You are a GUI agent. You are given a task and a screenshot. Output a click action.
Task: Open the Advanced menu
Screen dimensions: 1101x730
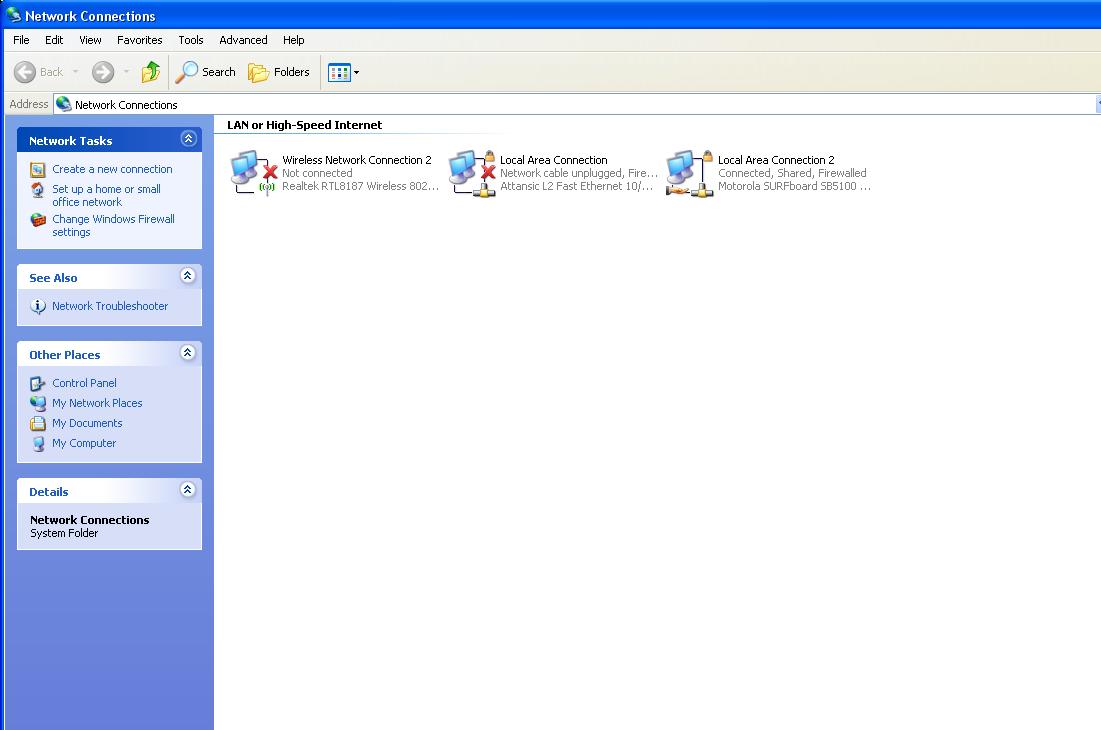pyautogui.click(x=243, y=40)
